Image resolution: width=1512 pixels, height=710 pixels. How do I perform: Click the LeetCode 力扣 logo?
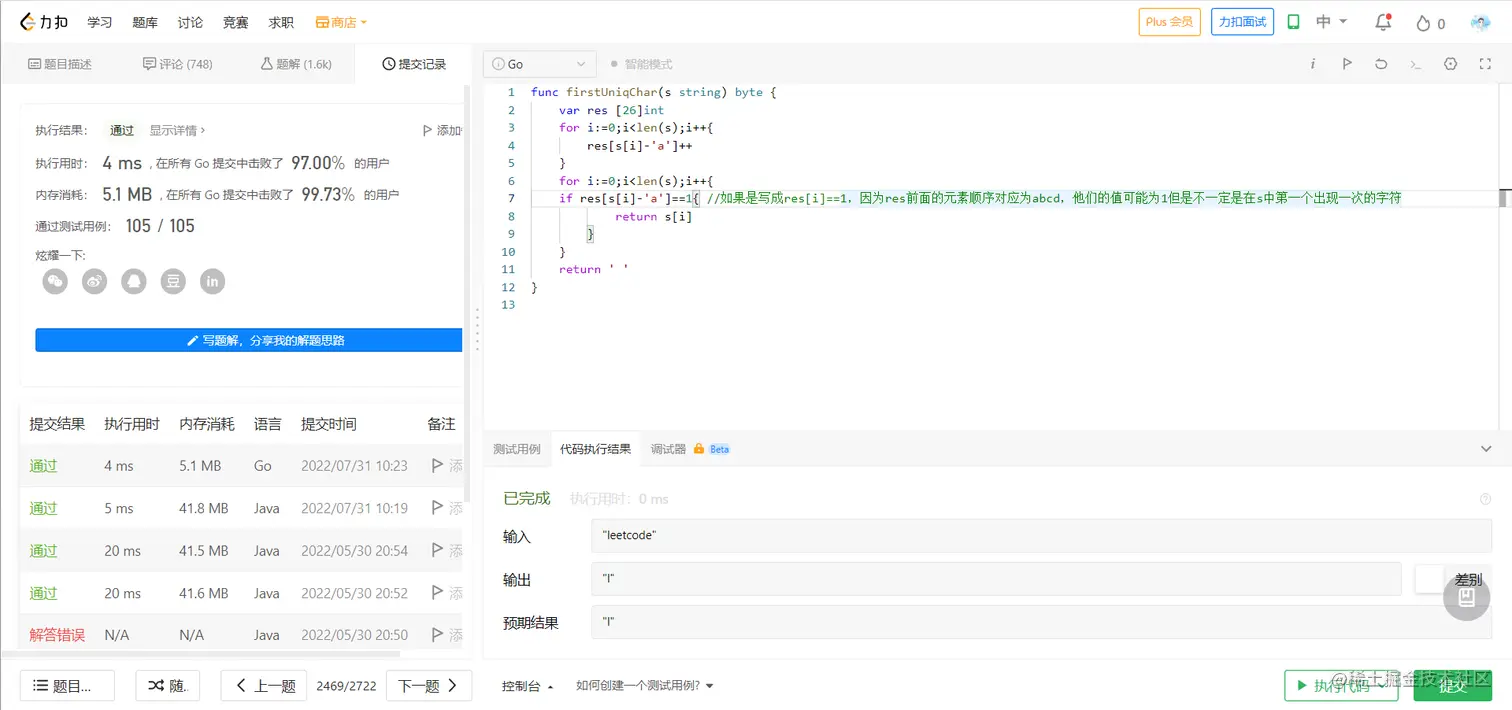click(x=44, y=22)
